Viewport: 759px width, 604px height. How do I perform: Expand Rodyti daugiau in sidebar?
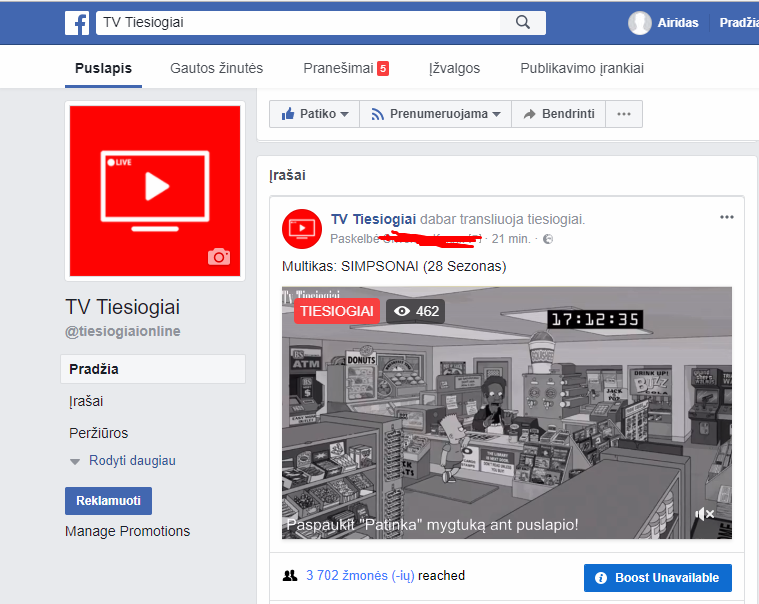(123, 461)
